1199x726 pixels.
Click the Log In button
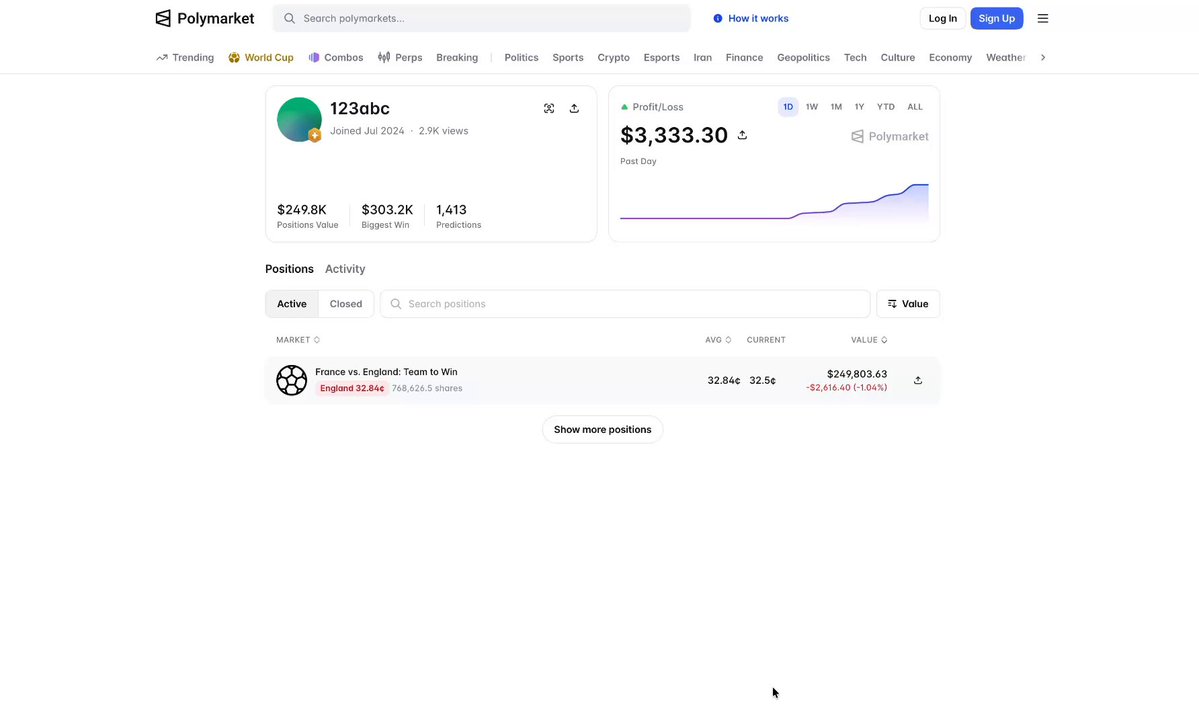point(942,18)
